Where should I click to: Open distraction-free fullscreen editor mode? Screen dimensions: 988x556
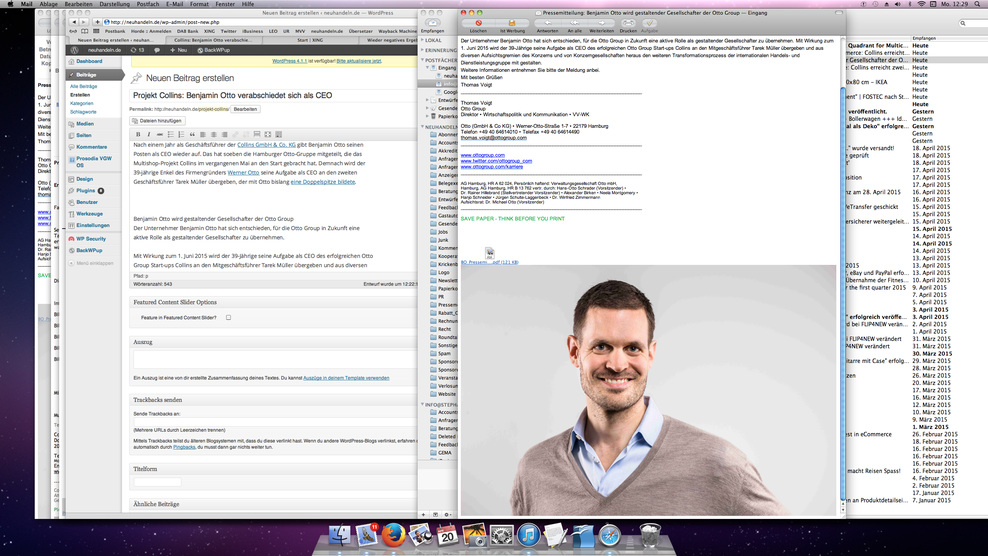(x=268, y=134)
